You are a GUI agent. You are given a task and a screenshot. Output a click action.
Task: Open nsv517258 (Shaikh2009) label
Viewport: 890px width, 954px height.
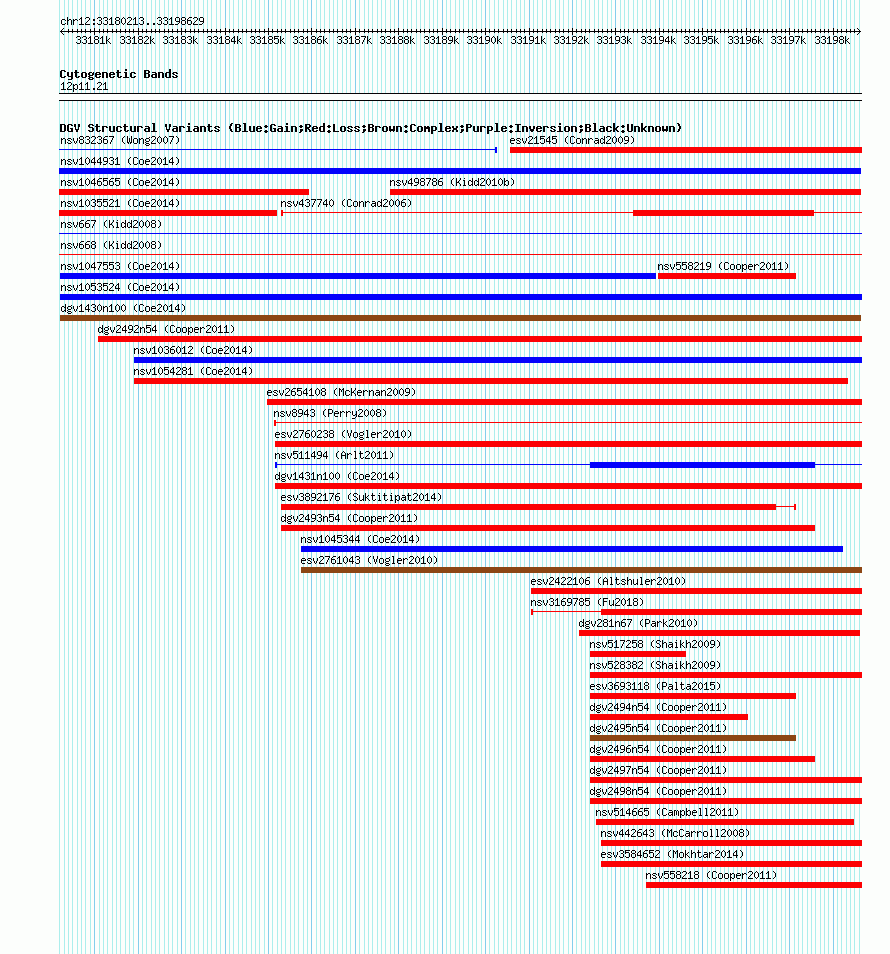[655, 644]
